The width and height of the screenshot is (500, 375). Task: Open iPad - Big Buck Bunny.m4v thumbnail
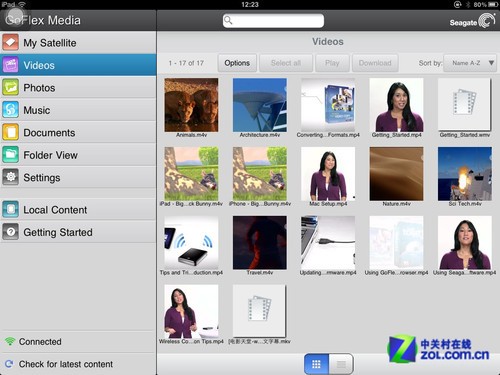pyautogui.click(x=191, y=174)
